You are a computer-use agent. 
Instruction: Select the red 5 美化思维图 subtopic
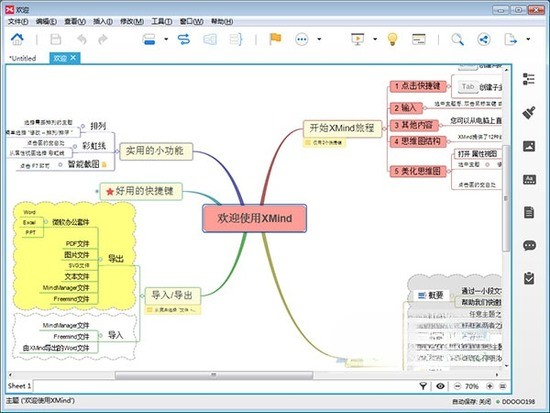point(418,171)
